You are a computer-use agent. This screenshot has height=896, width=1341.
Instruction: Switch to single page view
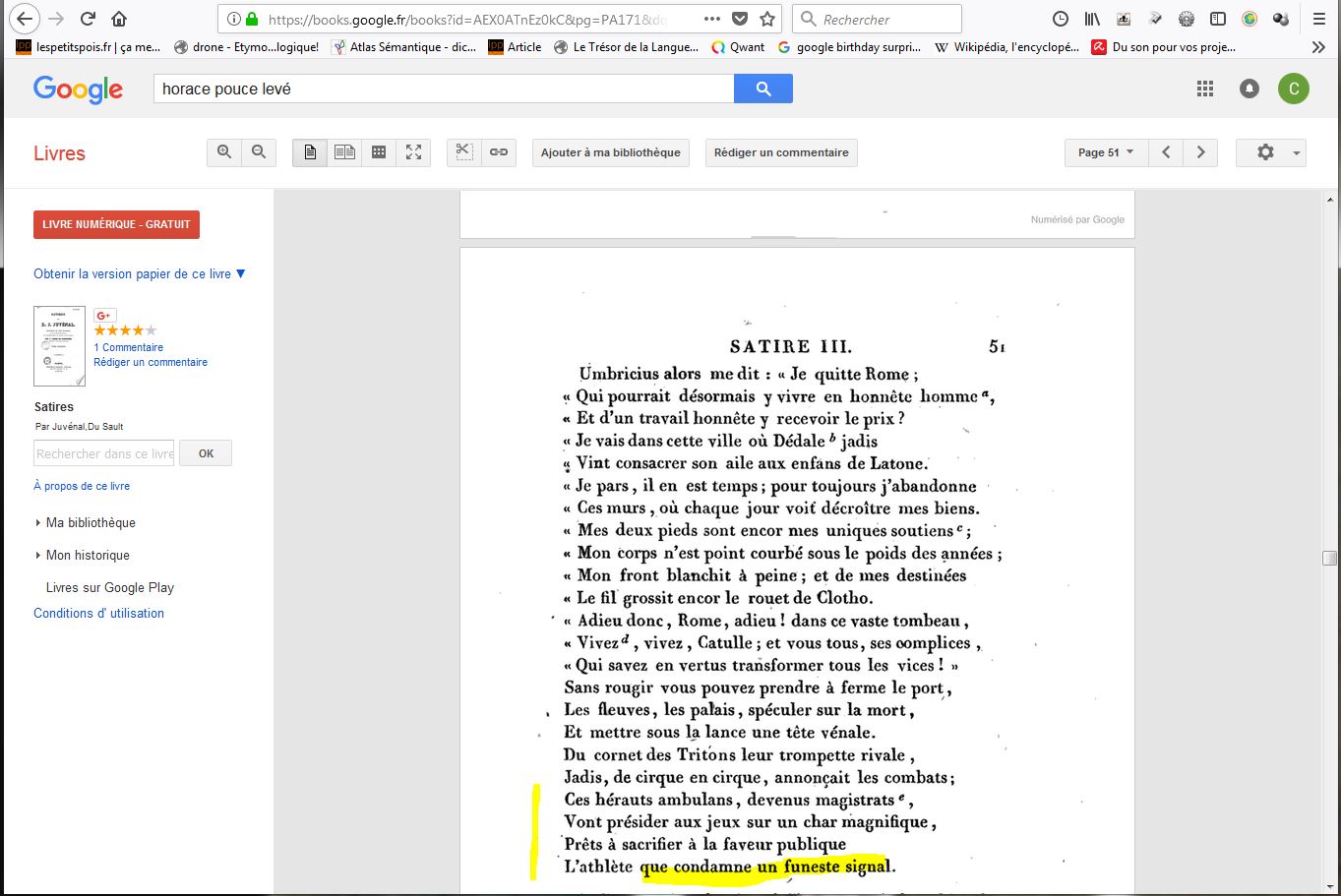point(310,152)
